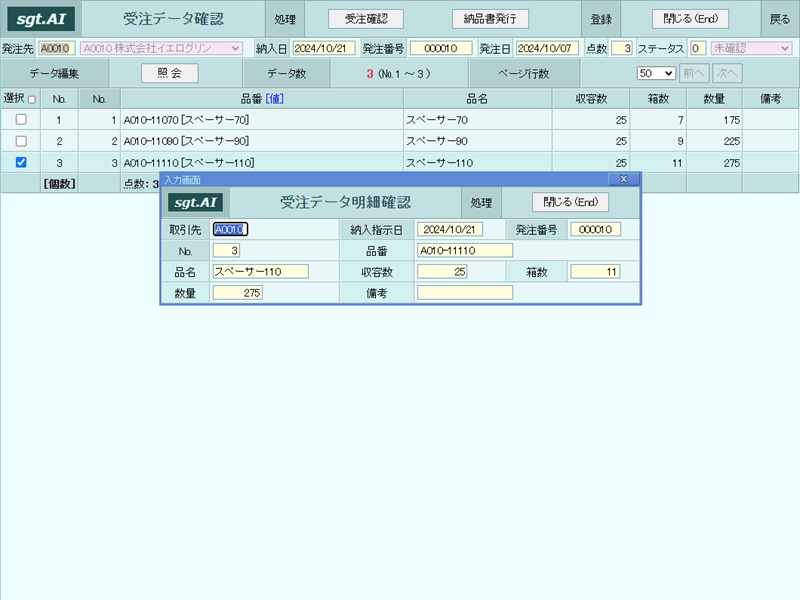
Task: Click 閉じる (End) in detail dialog
Action: [570, 202]
